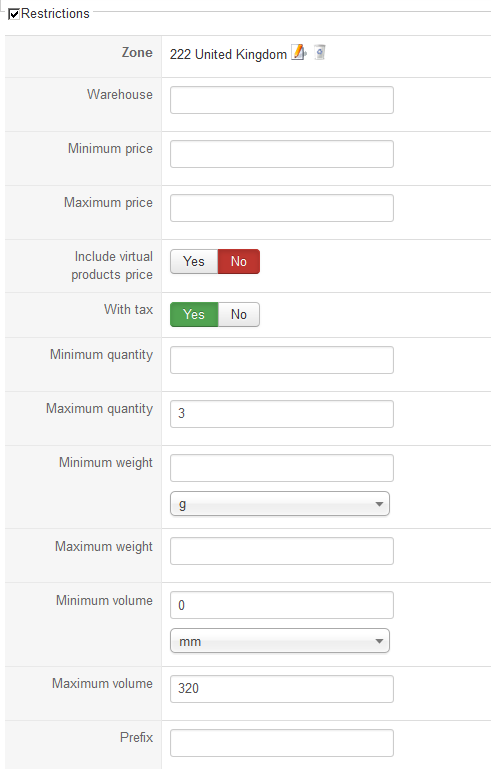
Task: Click into the Maximum price field
Action: tap(282, 208)
